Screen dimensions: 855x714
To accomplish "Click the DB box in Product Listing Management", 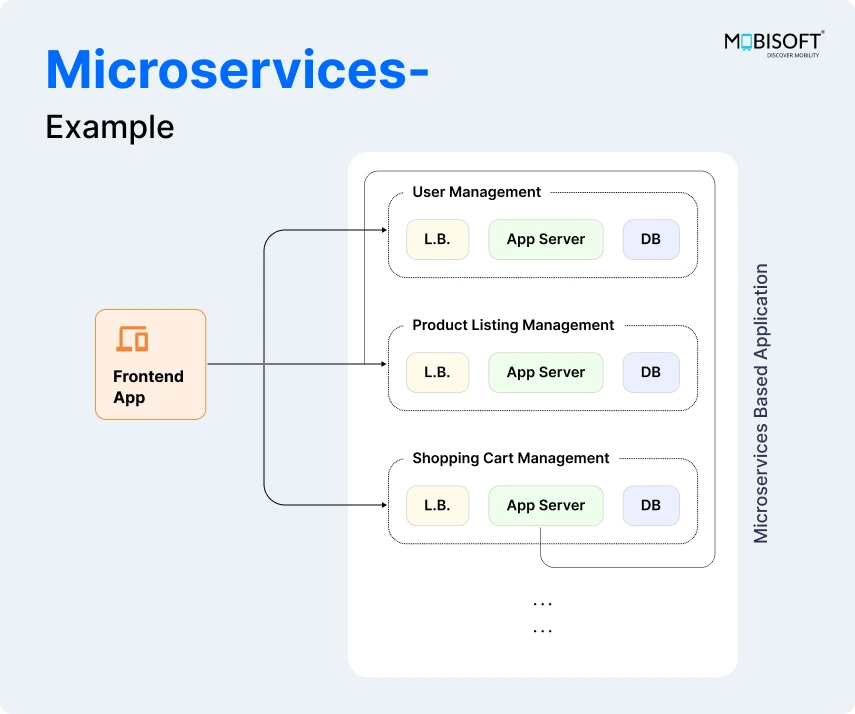I will click(651, 372).
